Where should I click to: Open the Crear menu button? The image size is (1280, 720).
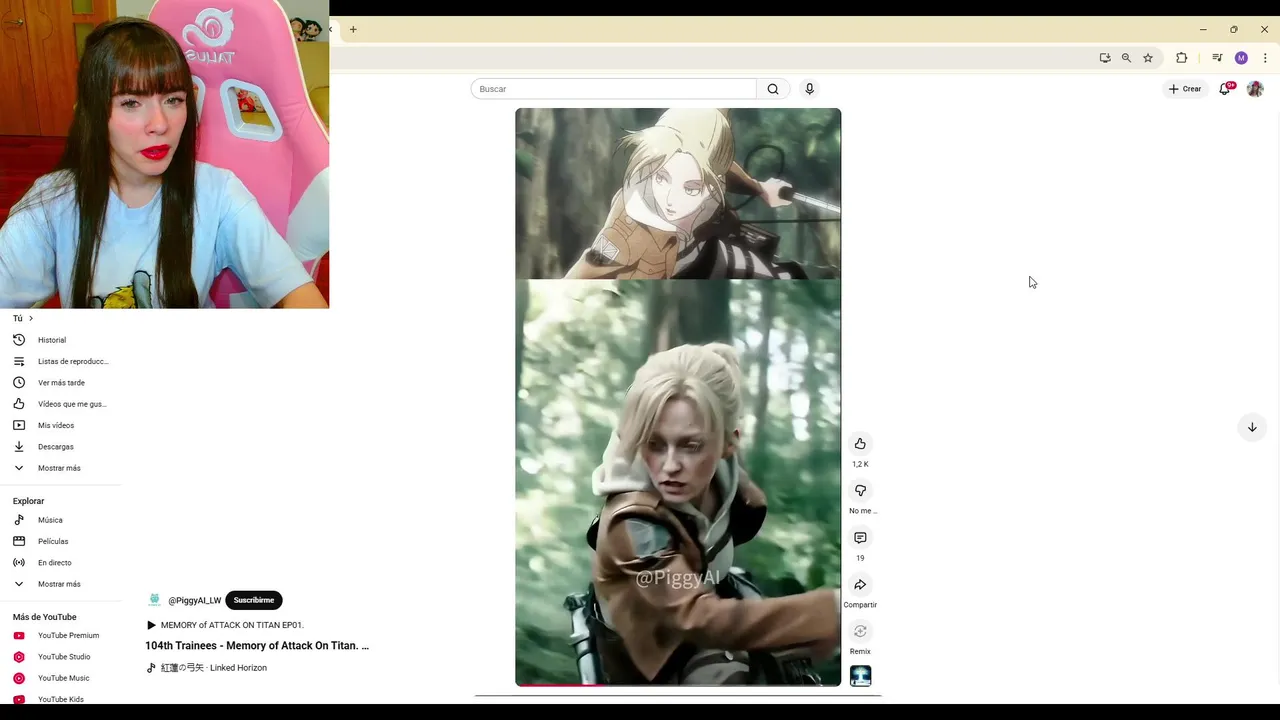pos(1185,89)
